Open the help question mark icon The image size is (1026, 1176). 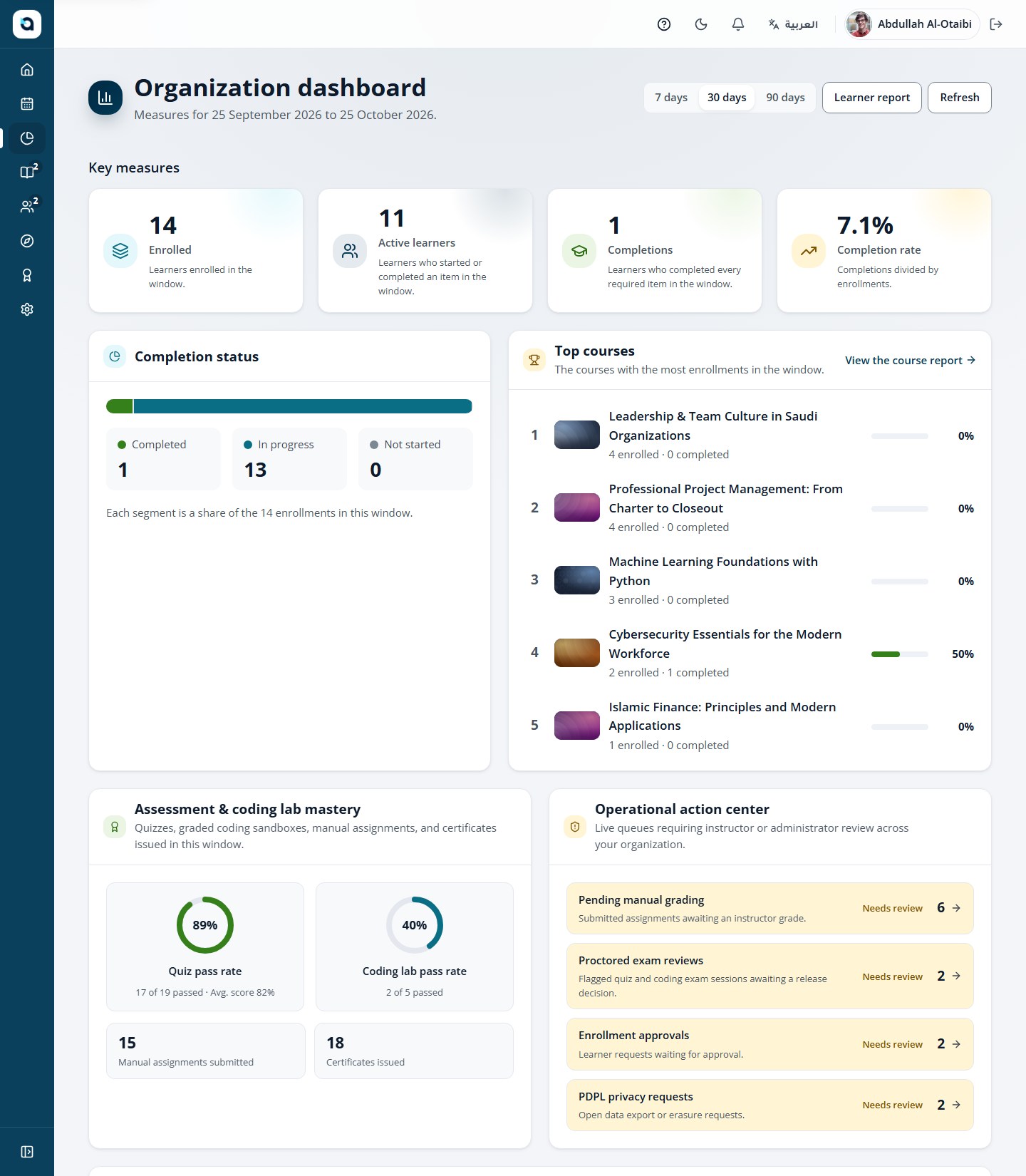[664, 24]
